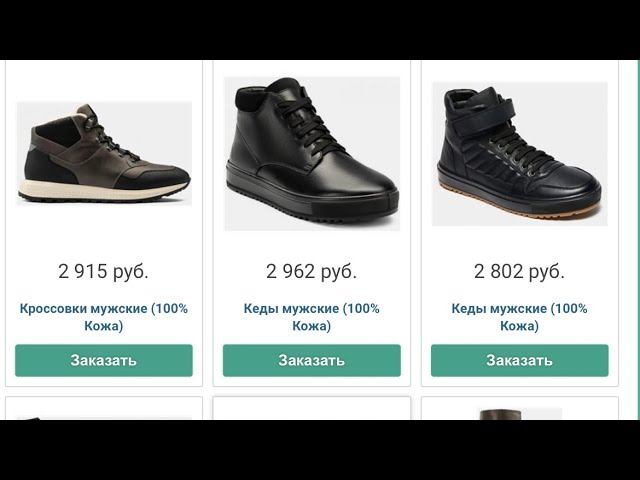Select the 2 802 руб. price text
This screenshot has height=480, width=640.
[x=519, y=271]
